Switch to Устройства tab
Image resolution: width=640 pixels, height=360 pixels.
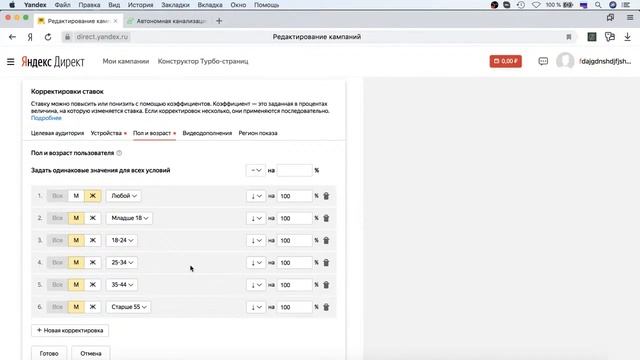pos(106,133)
